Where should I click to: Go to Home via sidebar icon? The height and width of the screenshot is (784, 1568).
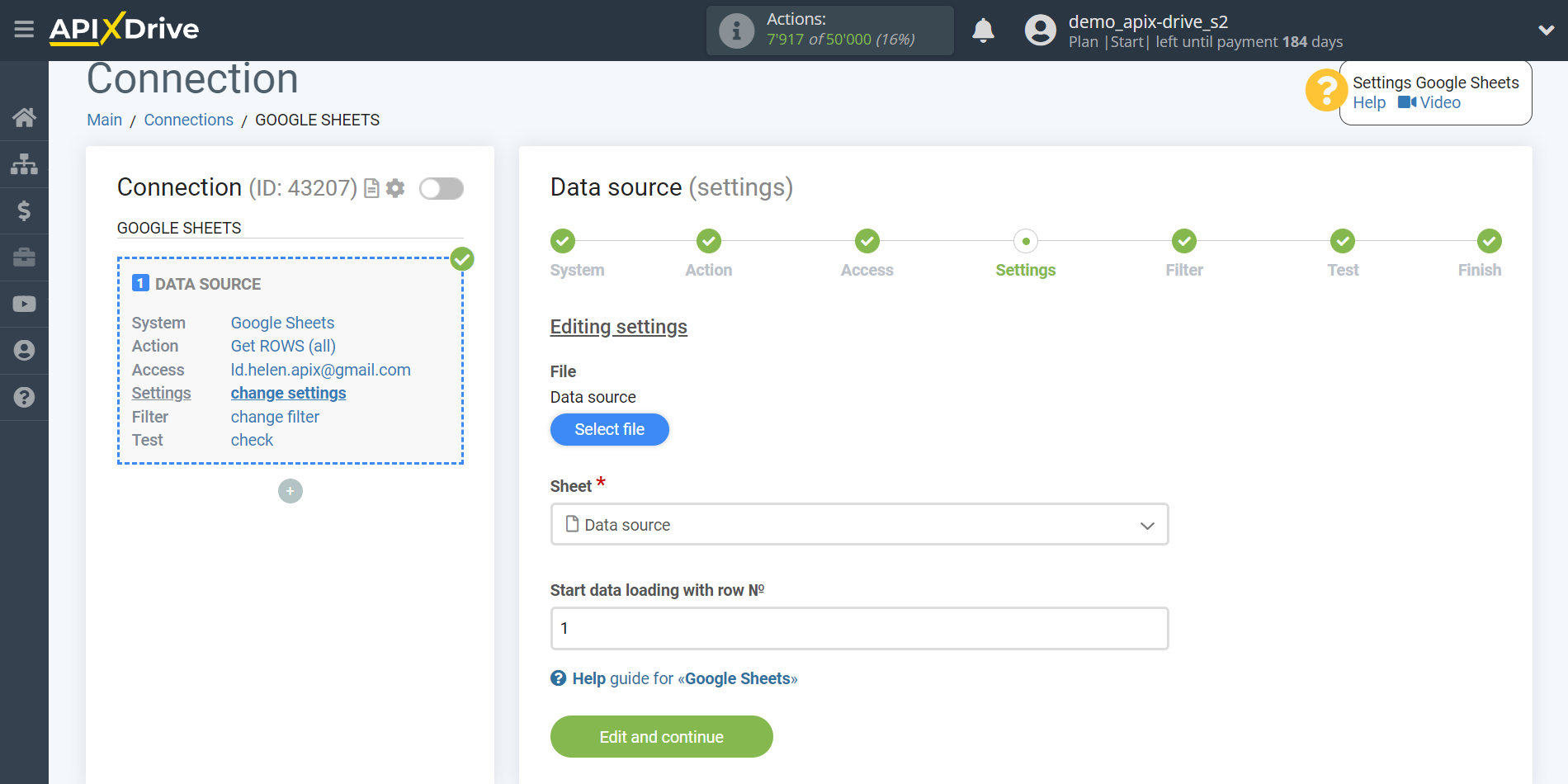click(24, 117)
